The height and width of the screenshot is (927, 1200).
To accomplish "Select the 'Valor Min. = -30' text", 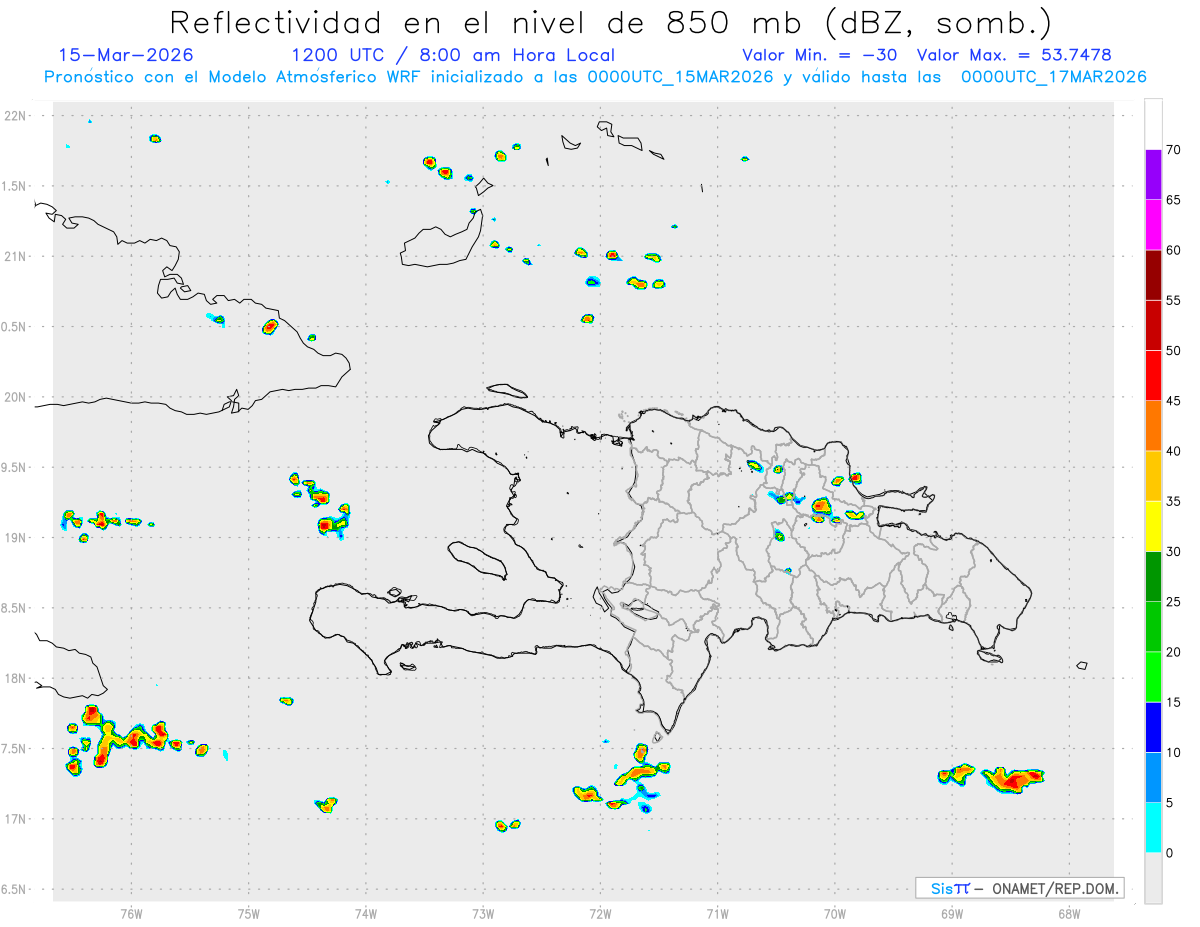I will [x=821, y=55].
